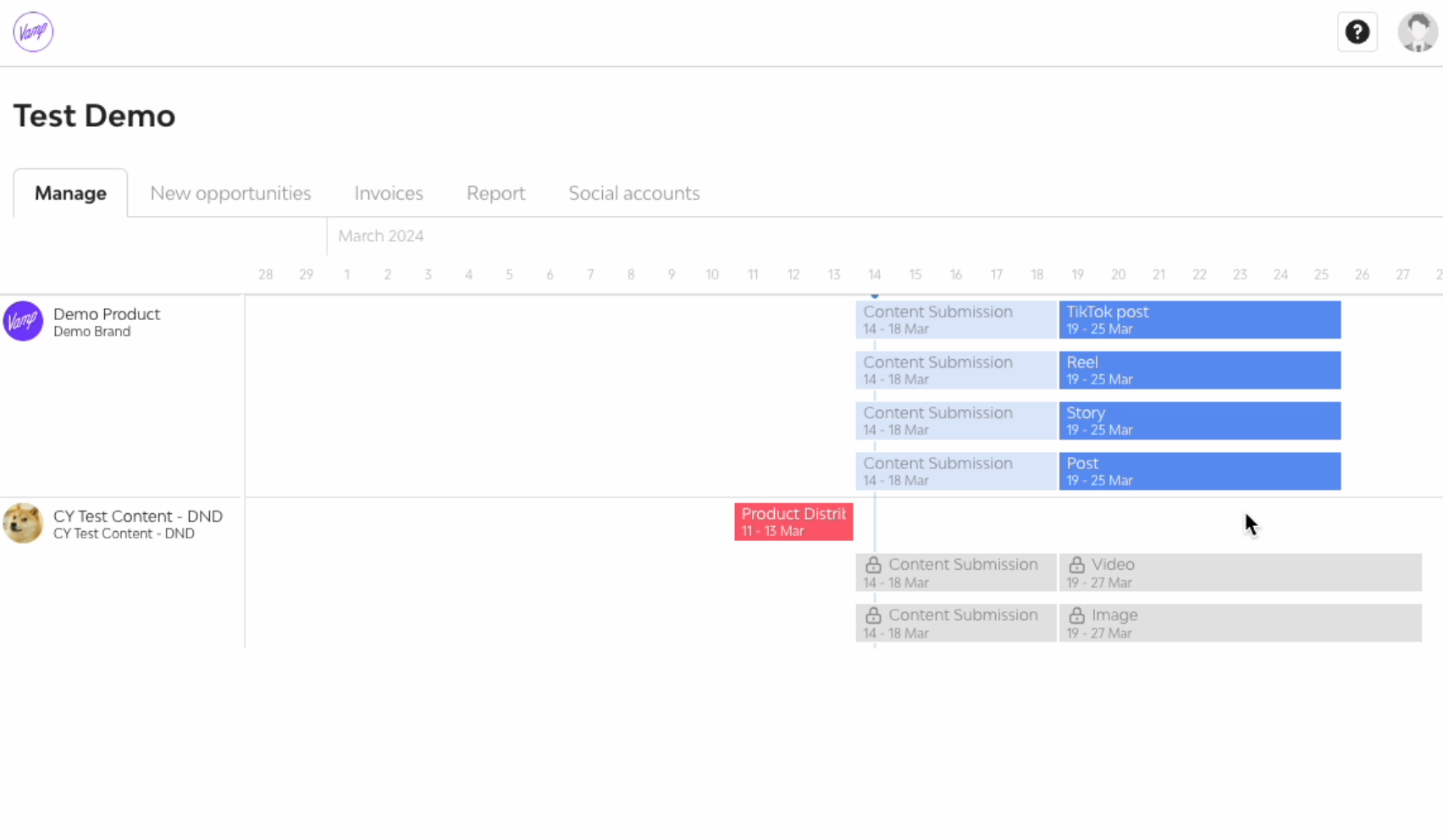Select the Reel timeline bar

click(1200, 370)
